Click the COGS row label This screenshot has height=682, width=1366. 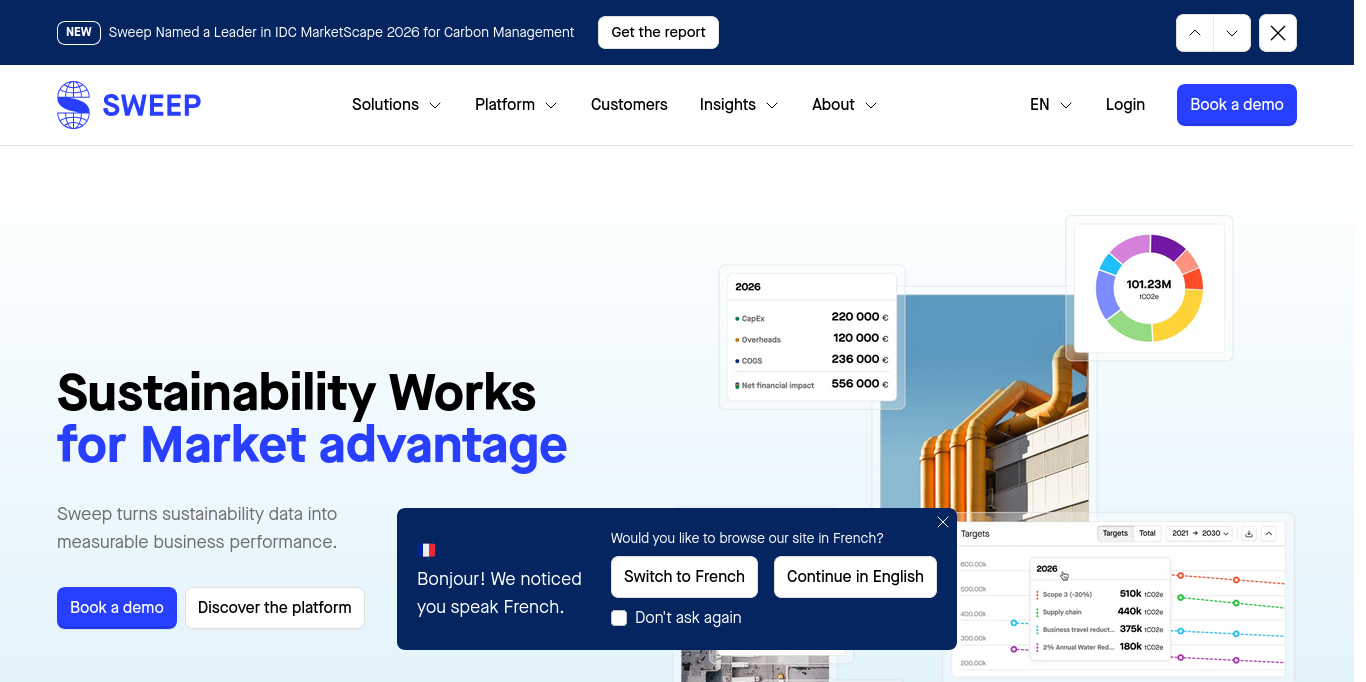[x=751, y=361]
